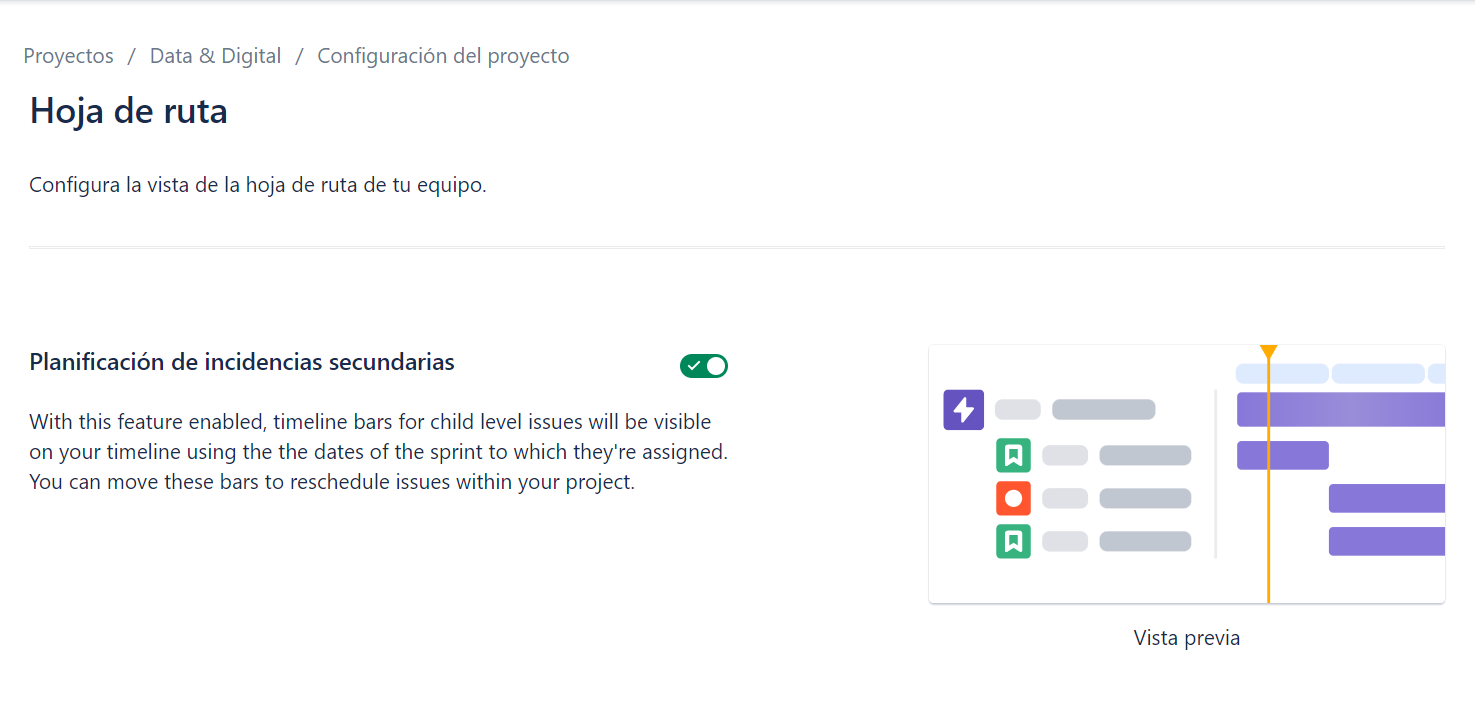Screen dimensions: 1475x708
Task: Click the Vista previa caption
Action: 1187,638
